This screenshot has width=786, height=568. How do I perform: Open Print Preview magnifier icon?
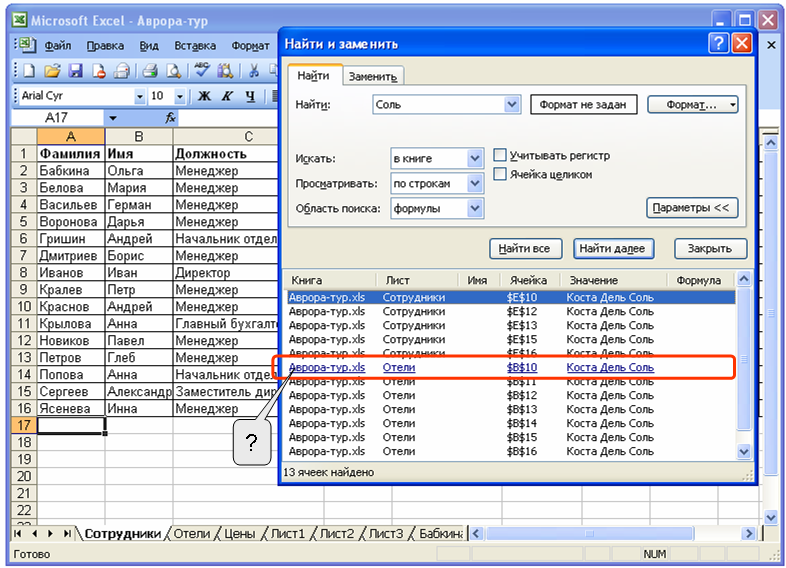pos(173,71)
